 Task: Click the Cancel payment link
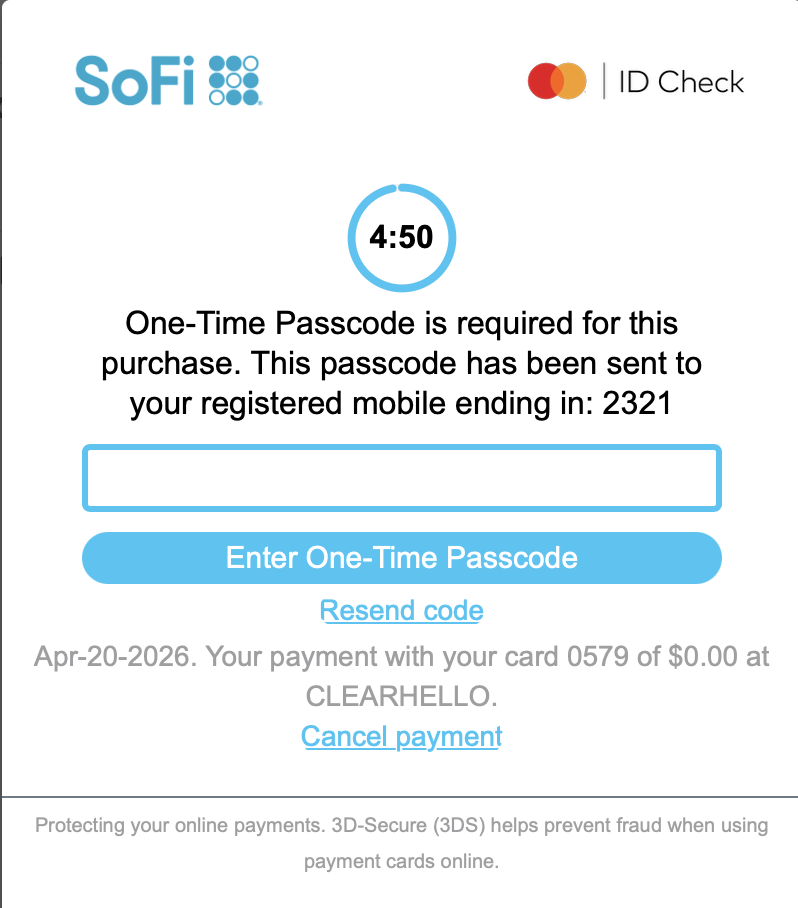[401, 737]
